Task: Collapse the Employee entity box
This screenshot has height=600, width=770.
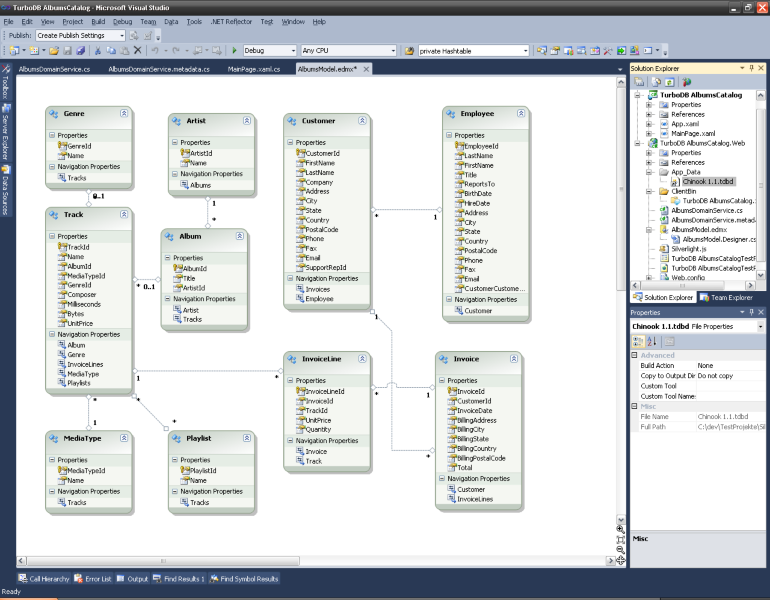Action: tap(521, 113)
